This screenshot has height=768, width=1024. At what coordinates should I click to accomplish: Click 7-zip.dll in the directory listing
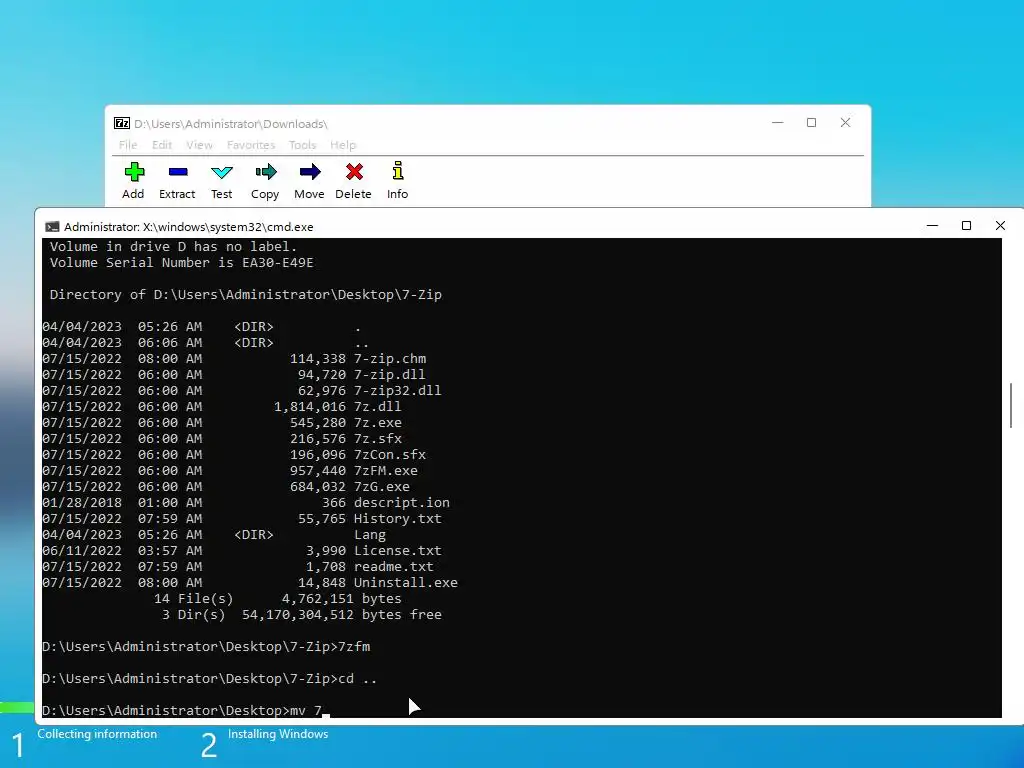click(x=389, y=375)
